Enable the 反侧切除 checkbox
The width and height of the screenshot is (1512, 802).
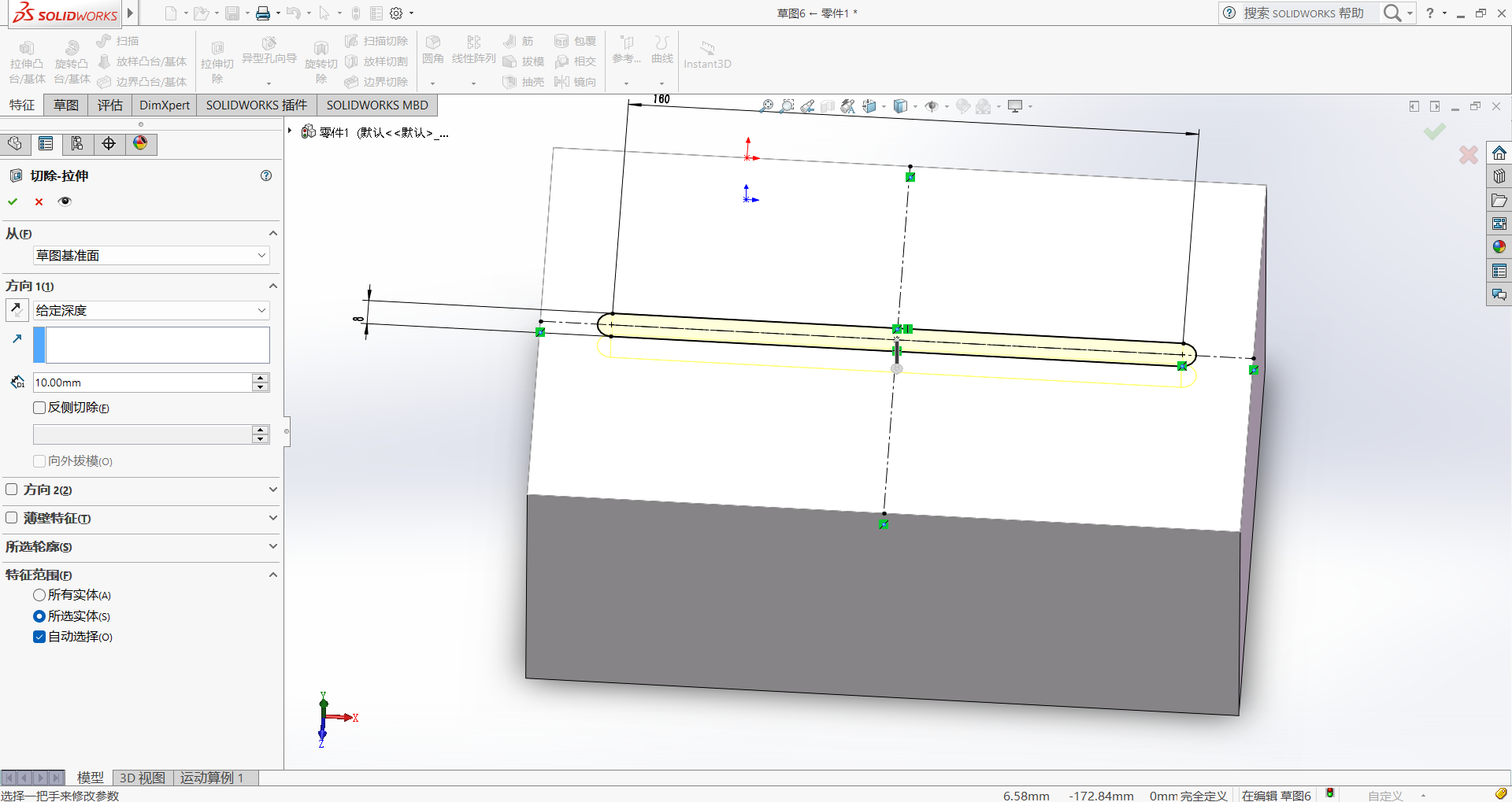click(x=39, y=408)
